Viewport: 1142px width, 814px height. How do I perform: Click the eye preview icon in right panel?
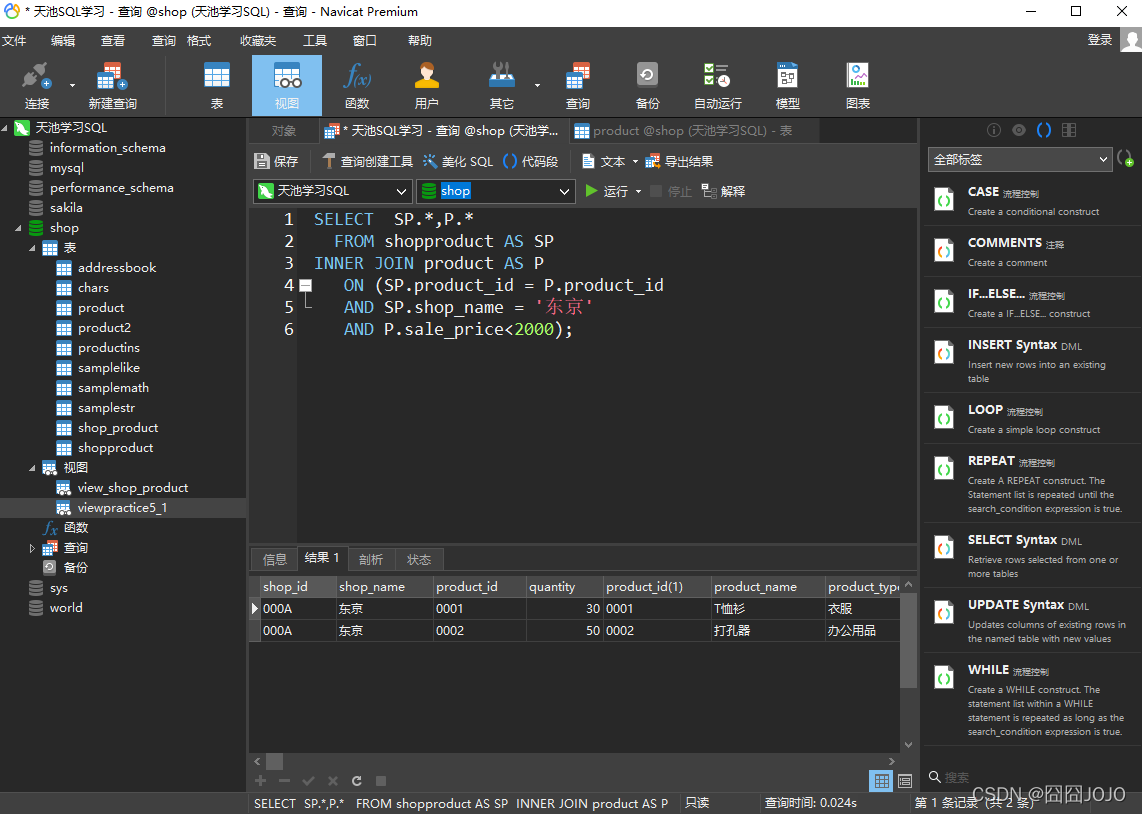[1019, 130]
